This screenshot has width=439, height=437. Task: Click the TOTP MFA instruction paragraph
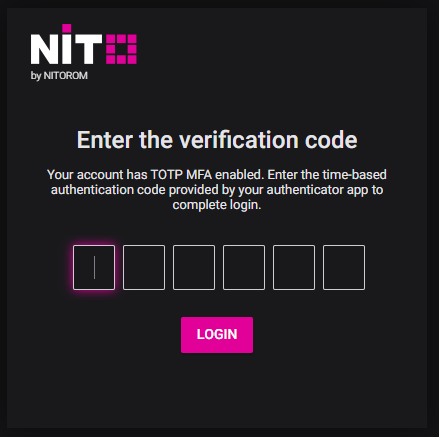pos(217,190)
